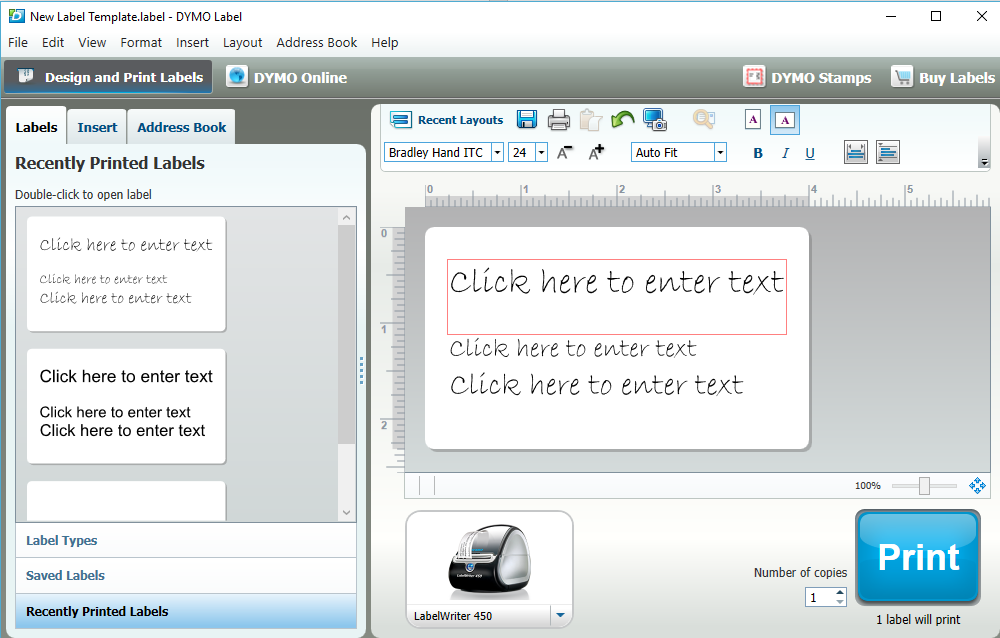The image size is (1000, 638).
Task: Click the Recent Layouts icon
Action: (401, 120)
